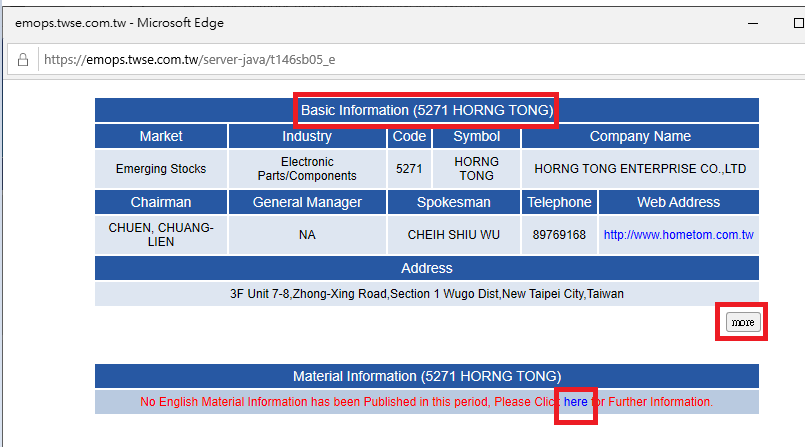Screen dimensions: 805x447
Task: Click the Spokesman header
Action: [454, 202]
